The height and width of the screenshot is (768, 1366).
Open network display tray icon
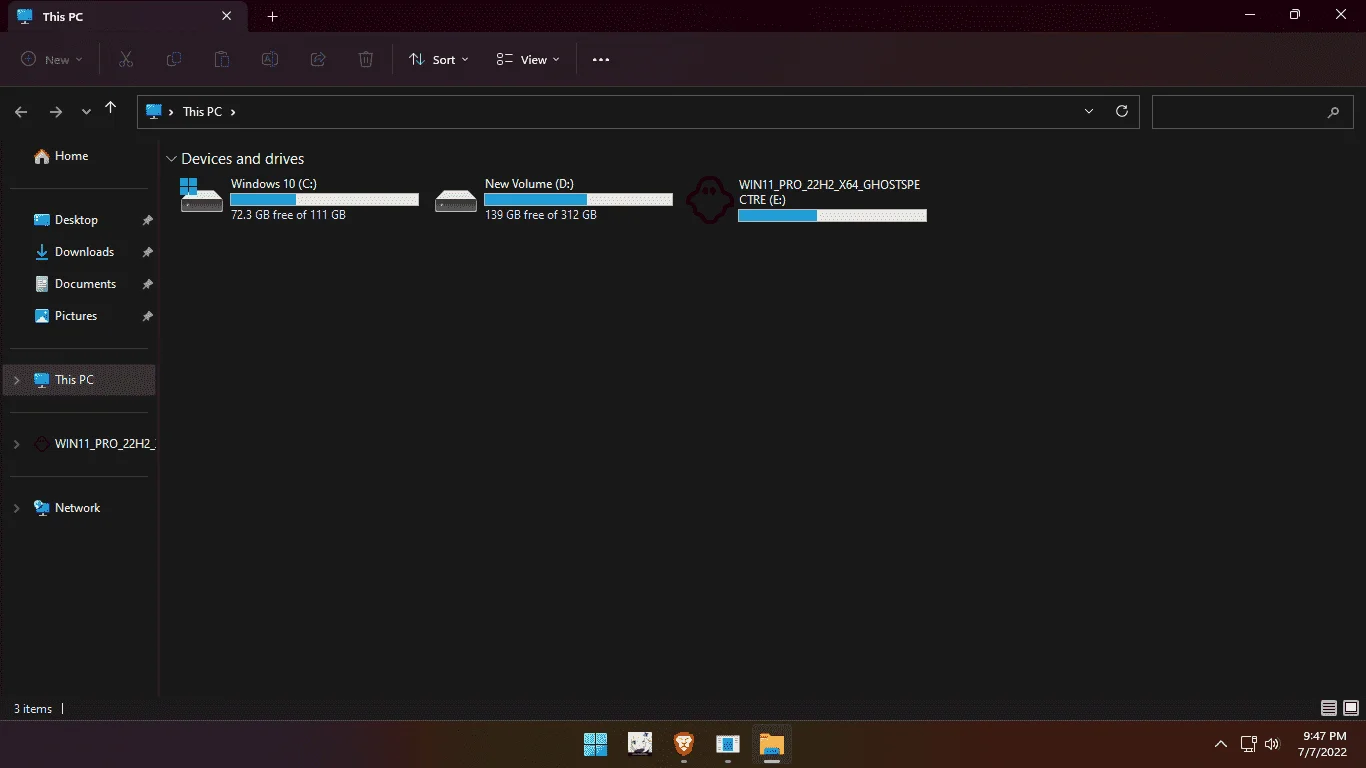tap(1248, 744)
